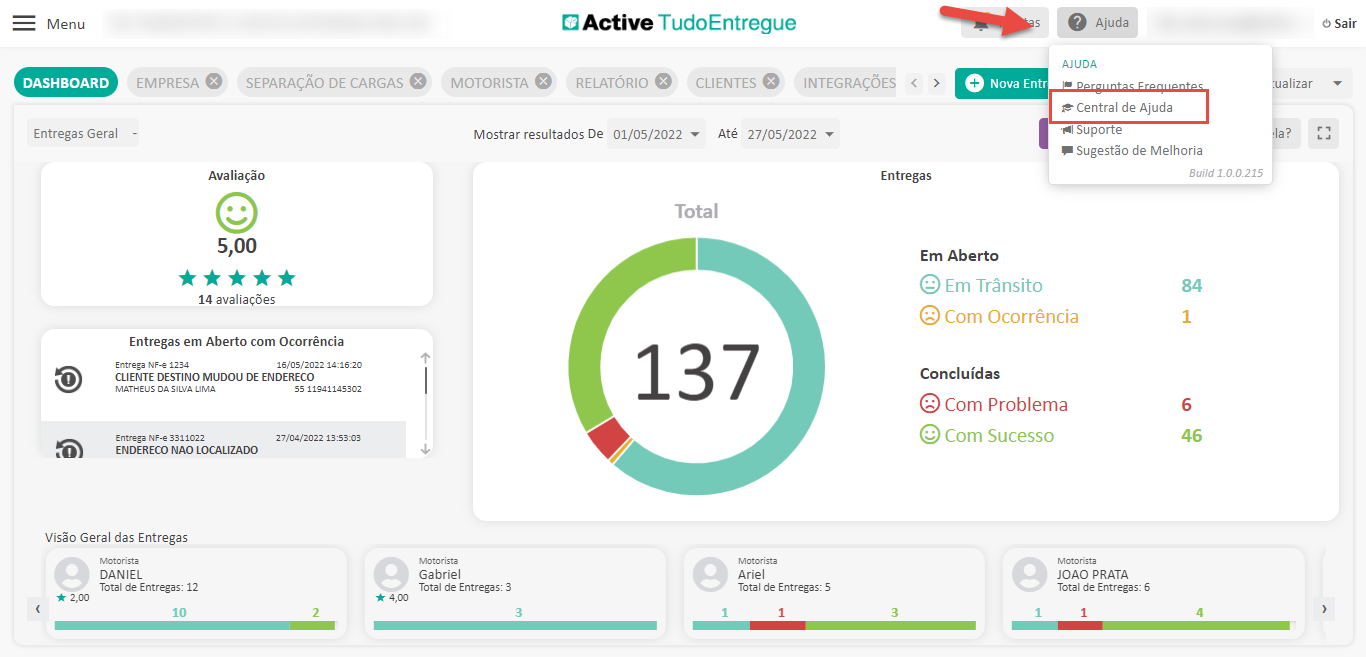Click history icon for NF-e 1234 delivery

(68, 378)
